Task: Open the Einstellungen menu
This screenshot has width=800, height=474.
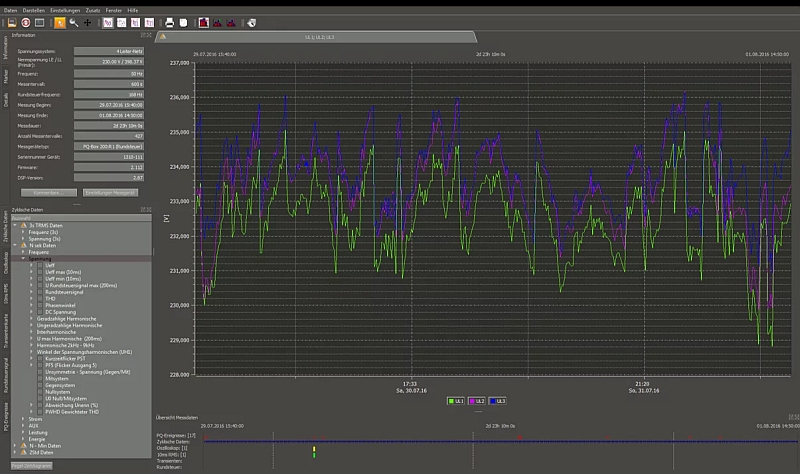Action: (x=65, y=10)
